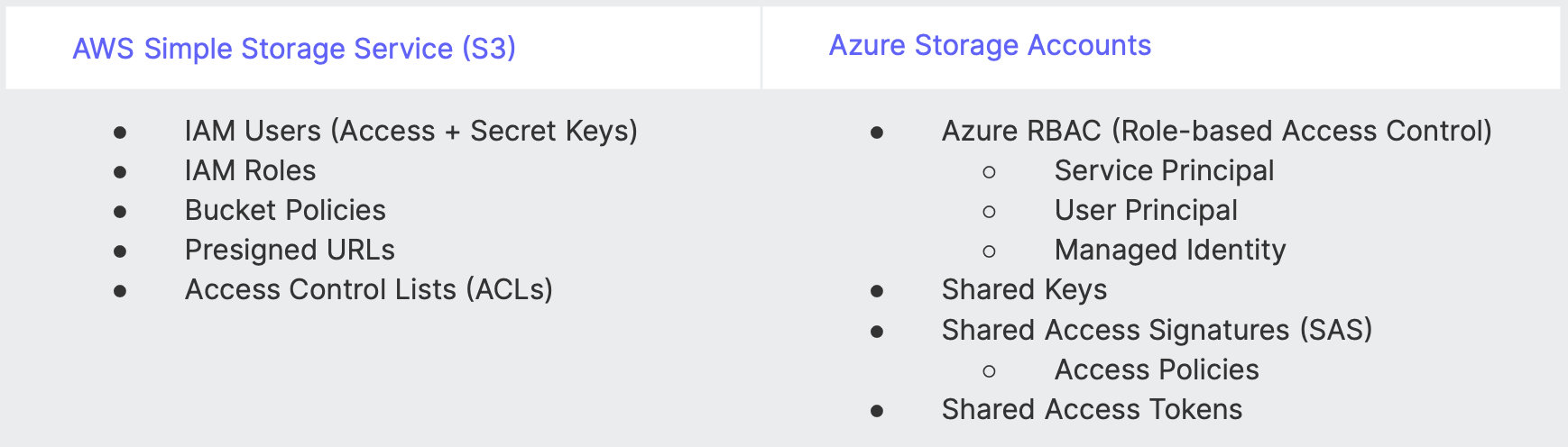Image resolution: width=1568 pixels, height=447 pixels.
Task: Open the Azure Storage Accounts link
Action: (x=990, y=45)
